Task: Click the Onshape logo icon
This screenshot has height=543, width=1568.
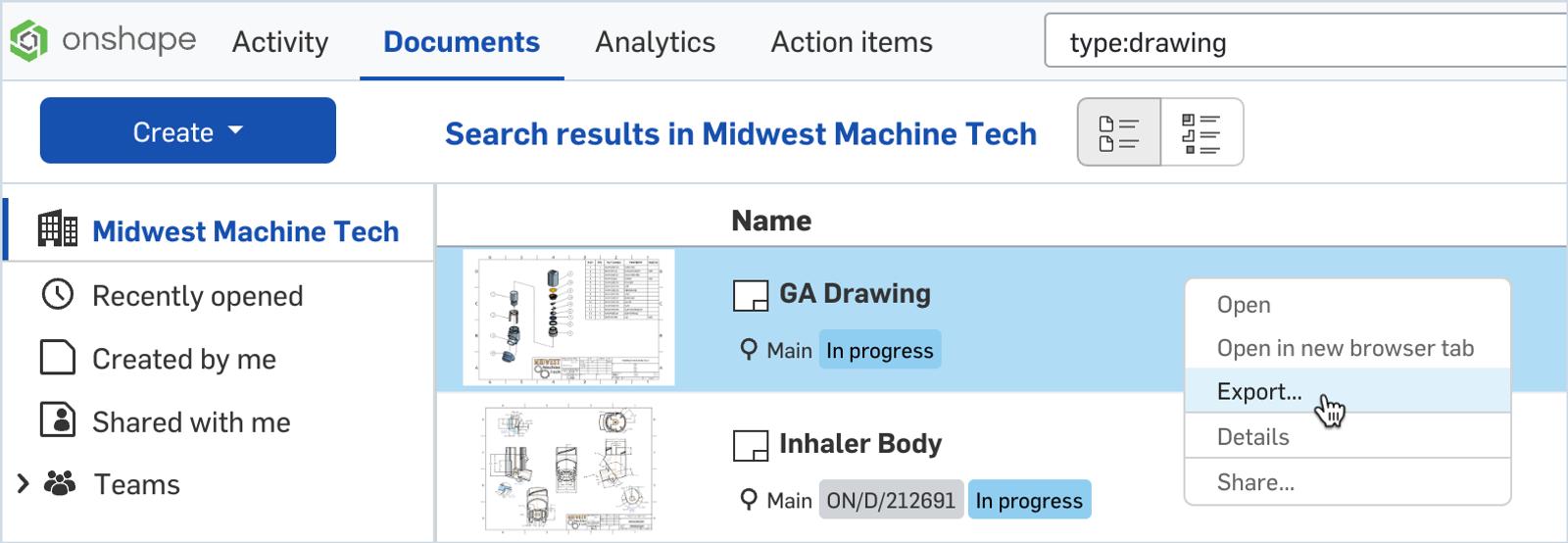Action: coord(29,40)
